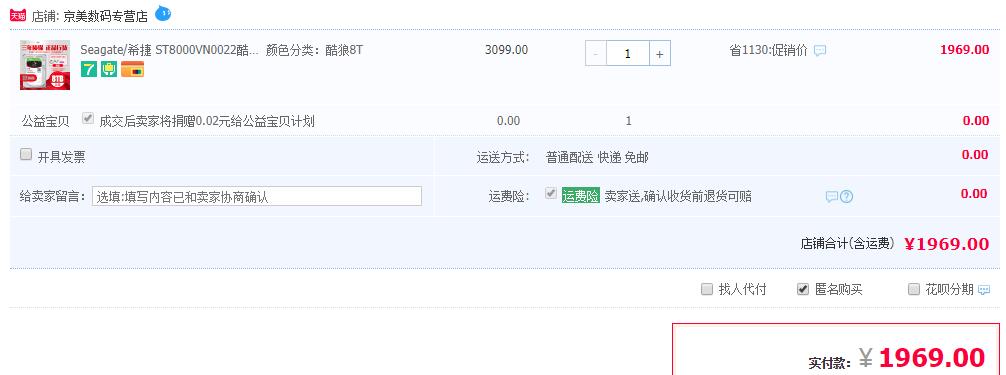Uncheck the 匿名购买 anonymous purchase checkbox

pos(803,289)
